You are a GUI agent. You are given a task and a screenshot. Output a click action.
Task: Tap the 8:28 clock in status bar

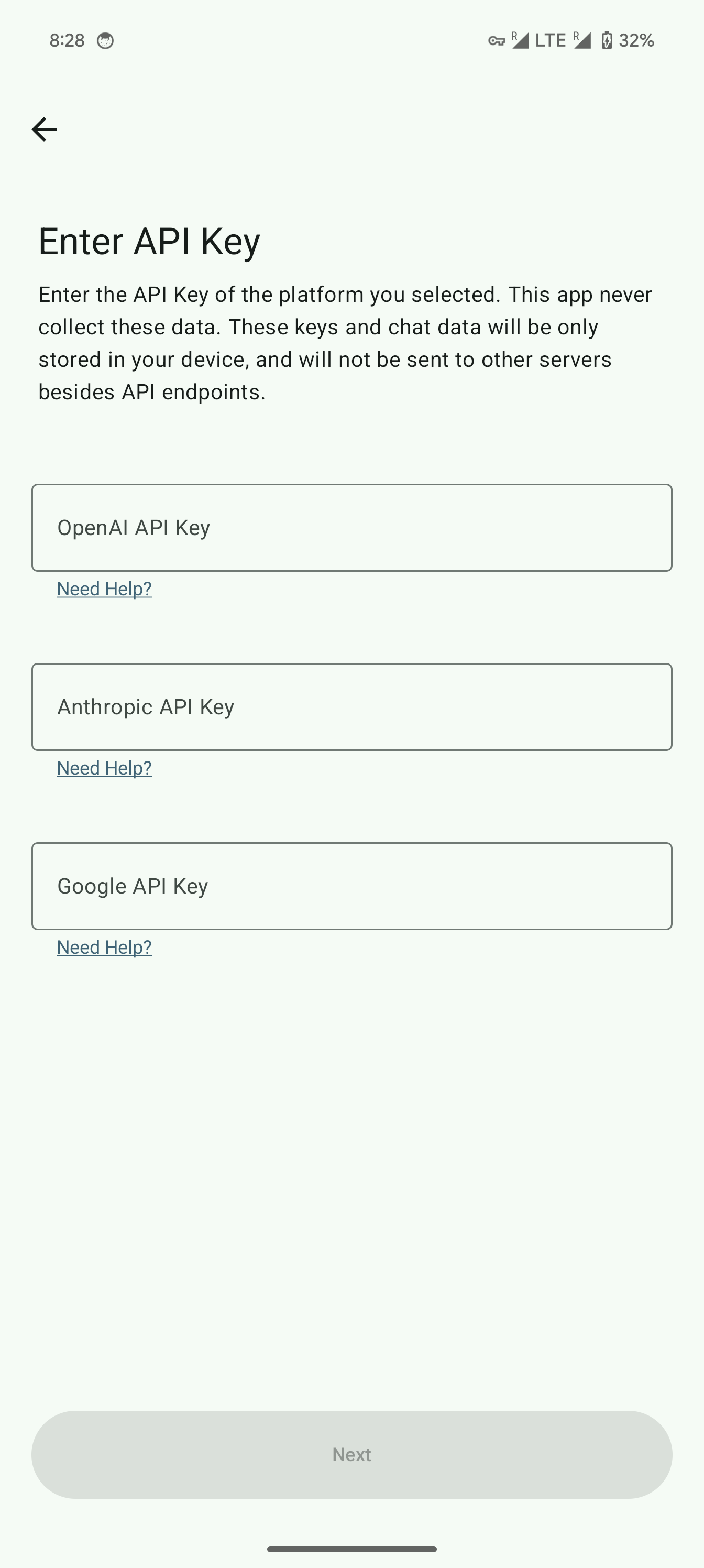67,41
